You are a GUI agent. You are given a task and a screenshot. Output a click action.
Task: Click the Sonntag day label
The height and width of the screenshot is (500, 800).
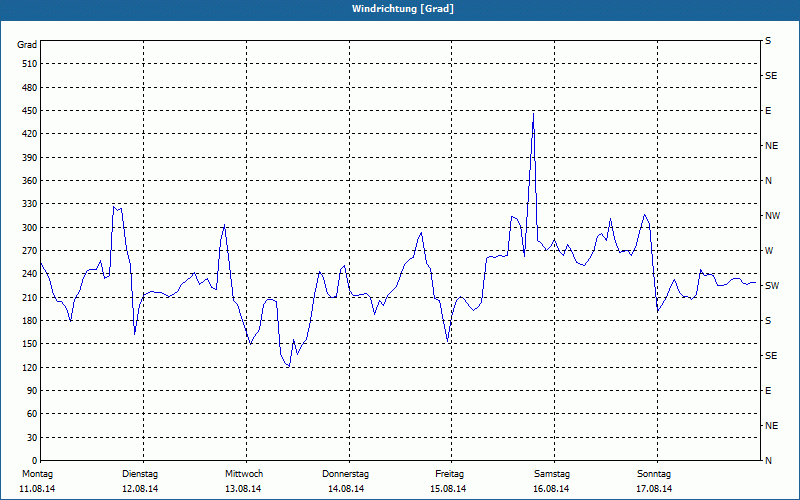point(654,474)
